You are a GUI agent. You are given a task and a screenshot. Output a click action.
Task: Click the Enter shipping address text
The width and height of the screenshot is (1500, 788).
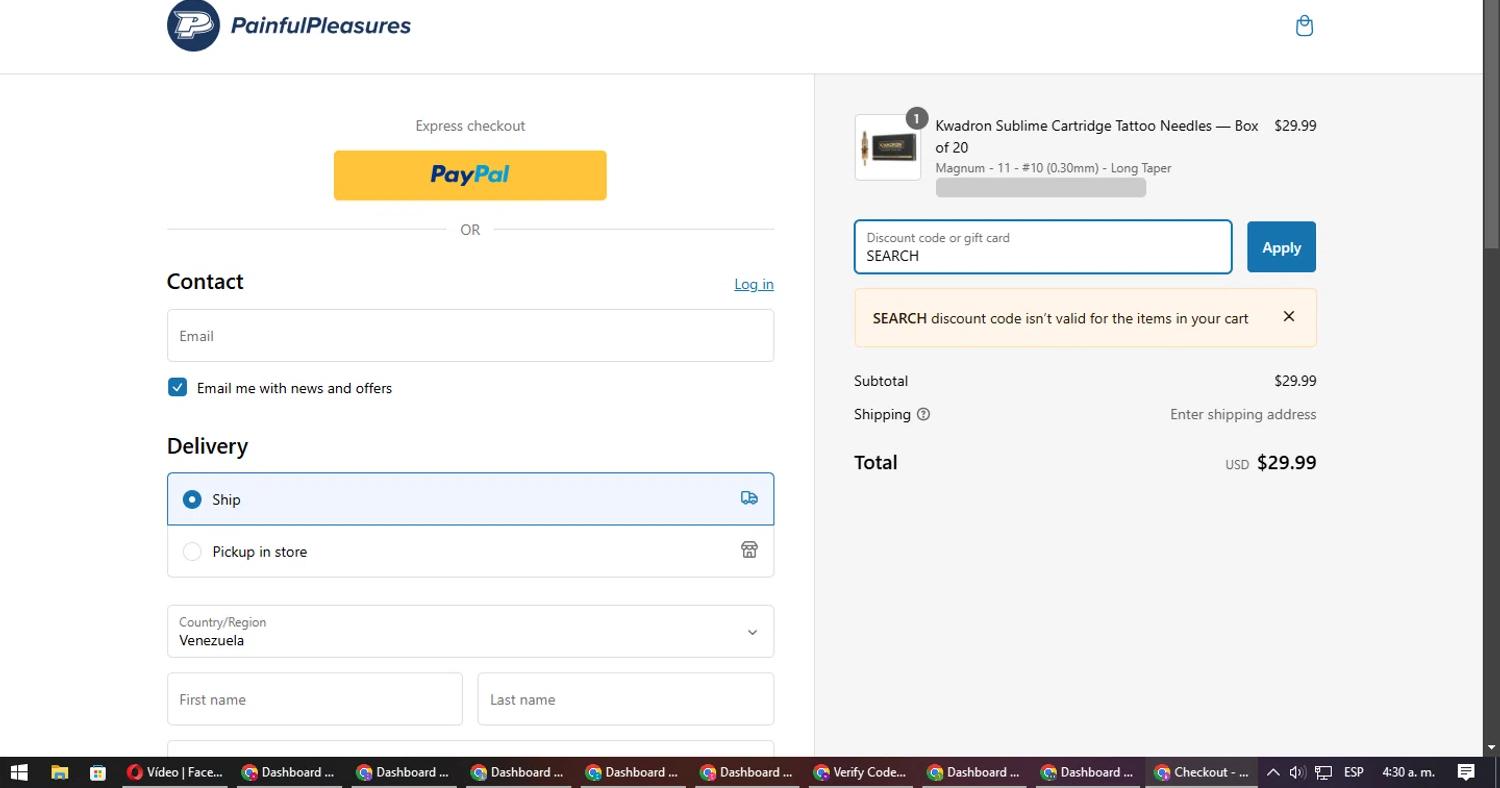1243,414
